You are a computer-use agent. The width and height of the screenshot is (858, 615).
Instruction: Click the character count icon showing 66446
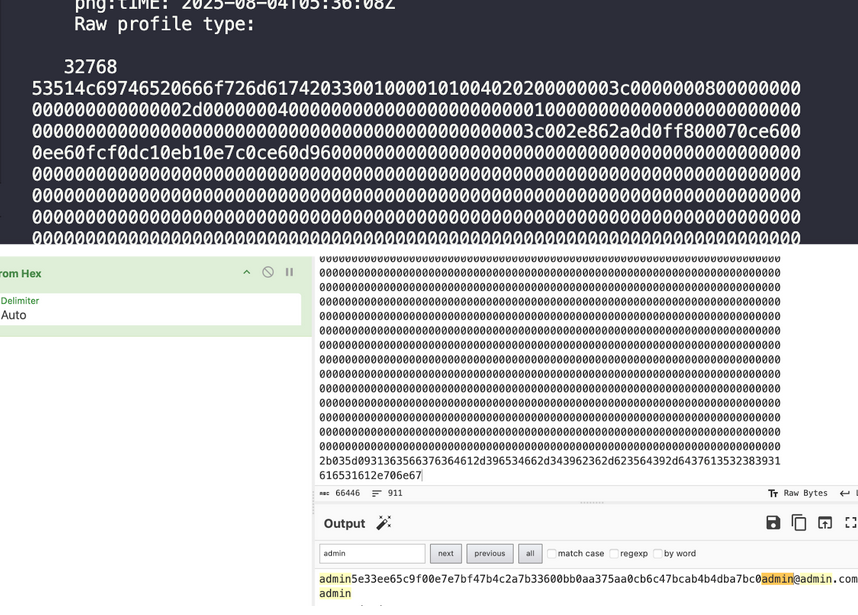[325, 493]
